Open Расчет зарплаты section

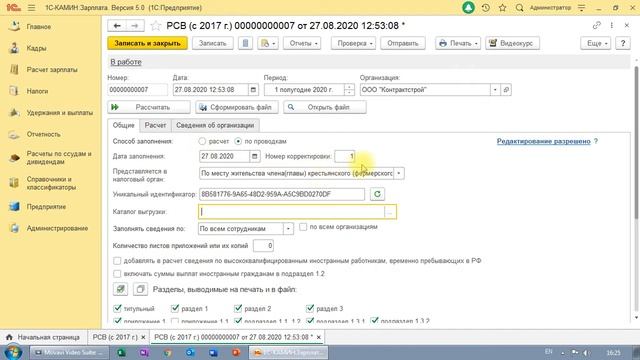click(x=52, y=70)
